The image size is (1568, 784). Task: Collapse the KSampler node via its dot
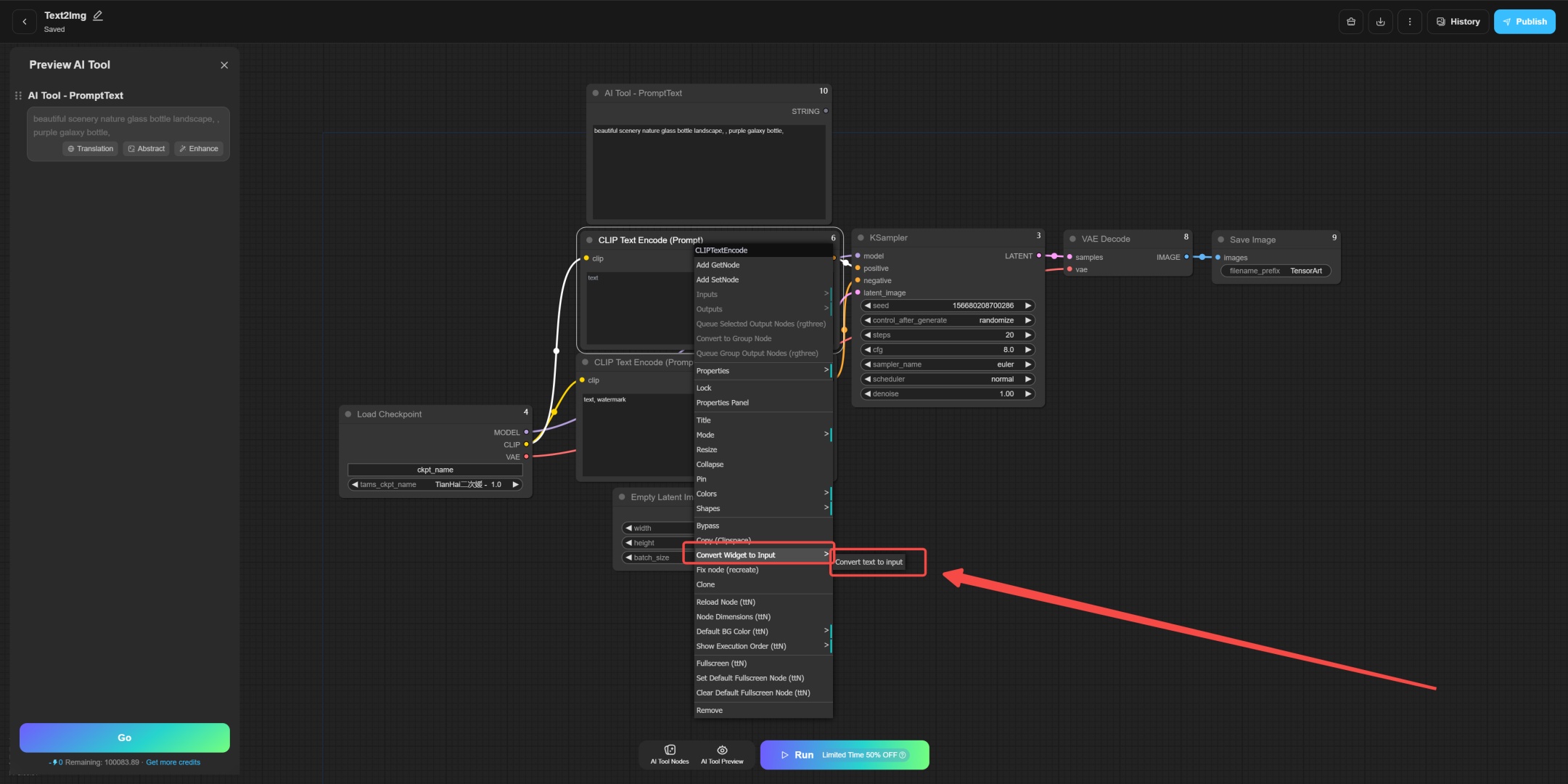(x=861, y=238)
